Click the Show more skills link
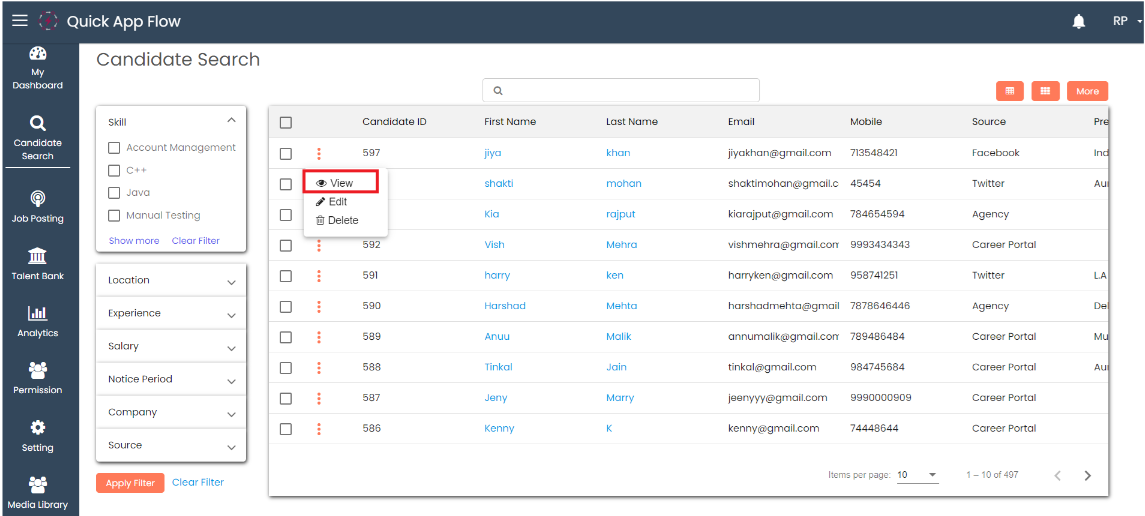1145x516 pixels. 134,241
